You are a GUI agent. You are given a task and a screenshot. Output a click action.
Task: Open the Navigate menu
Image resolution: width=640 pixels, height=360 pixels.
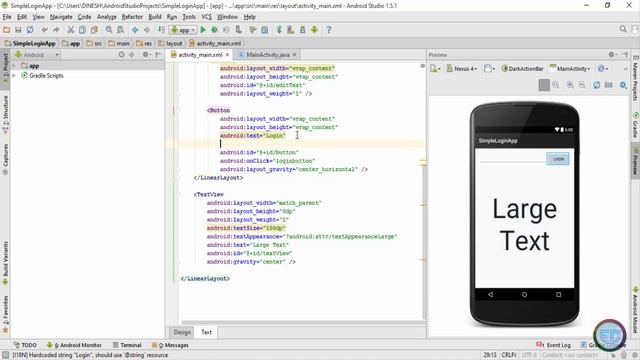61,17
